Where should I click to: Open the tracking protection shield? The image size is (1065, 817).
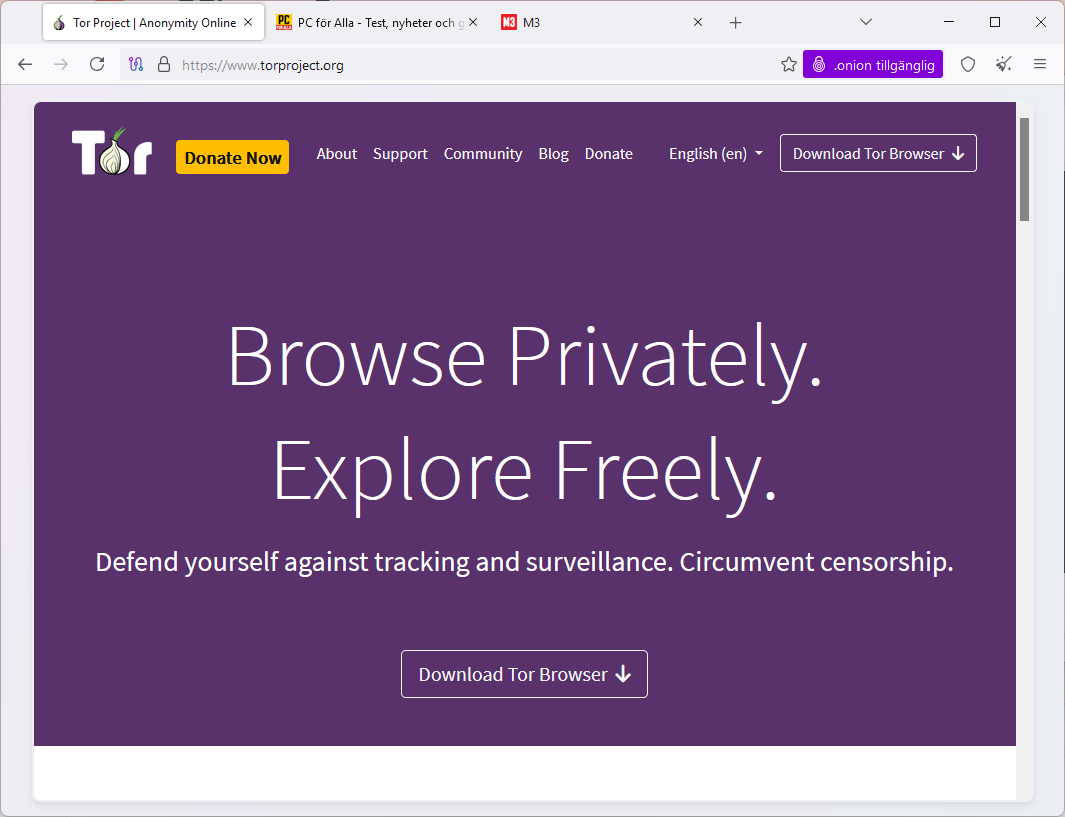point(967,64)
